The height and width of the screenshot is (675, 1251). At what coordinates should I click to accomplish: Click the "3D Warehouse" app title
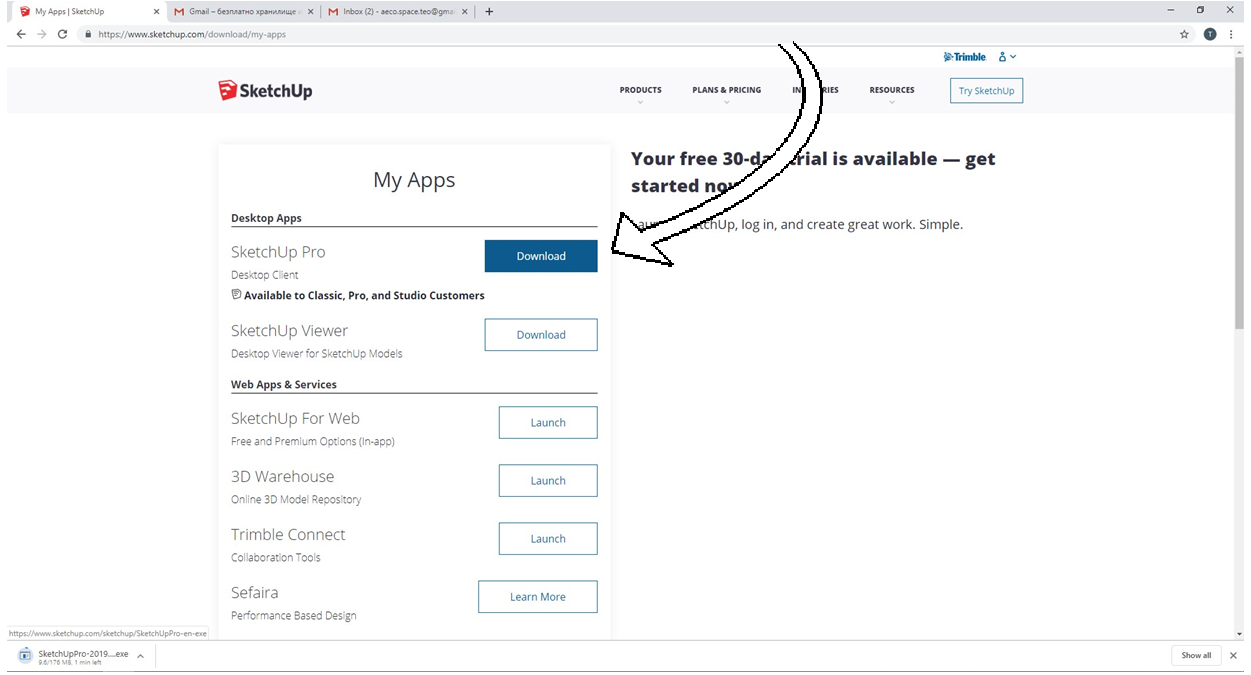pos(282,477)
